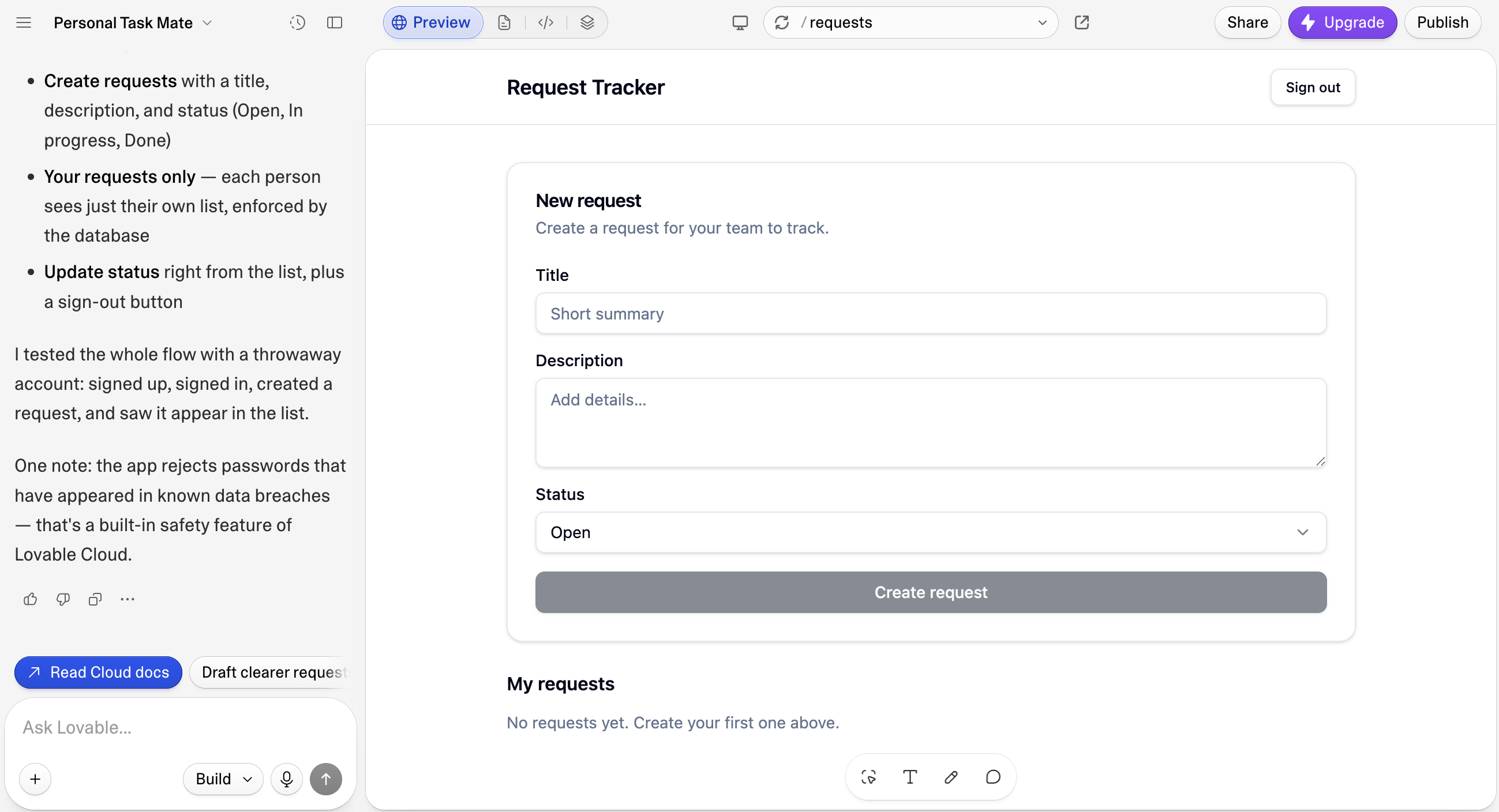This screenshot has width=1499, height=812.
Task: Activate the select element tool
Action: 868,776
